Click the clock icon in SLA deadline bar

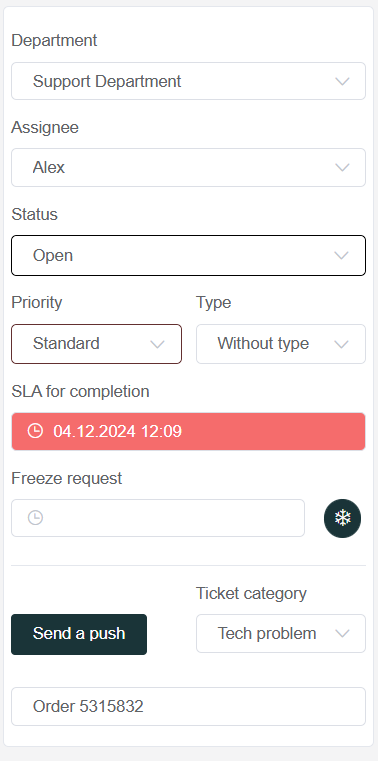tap(35, 431)
